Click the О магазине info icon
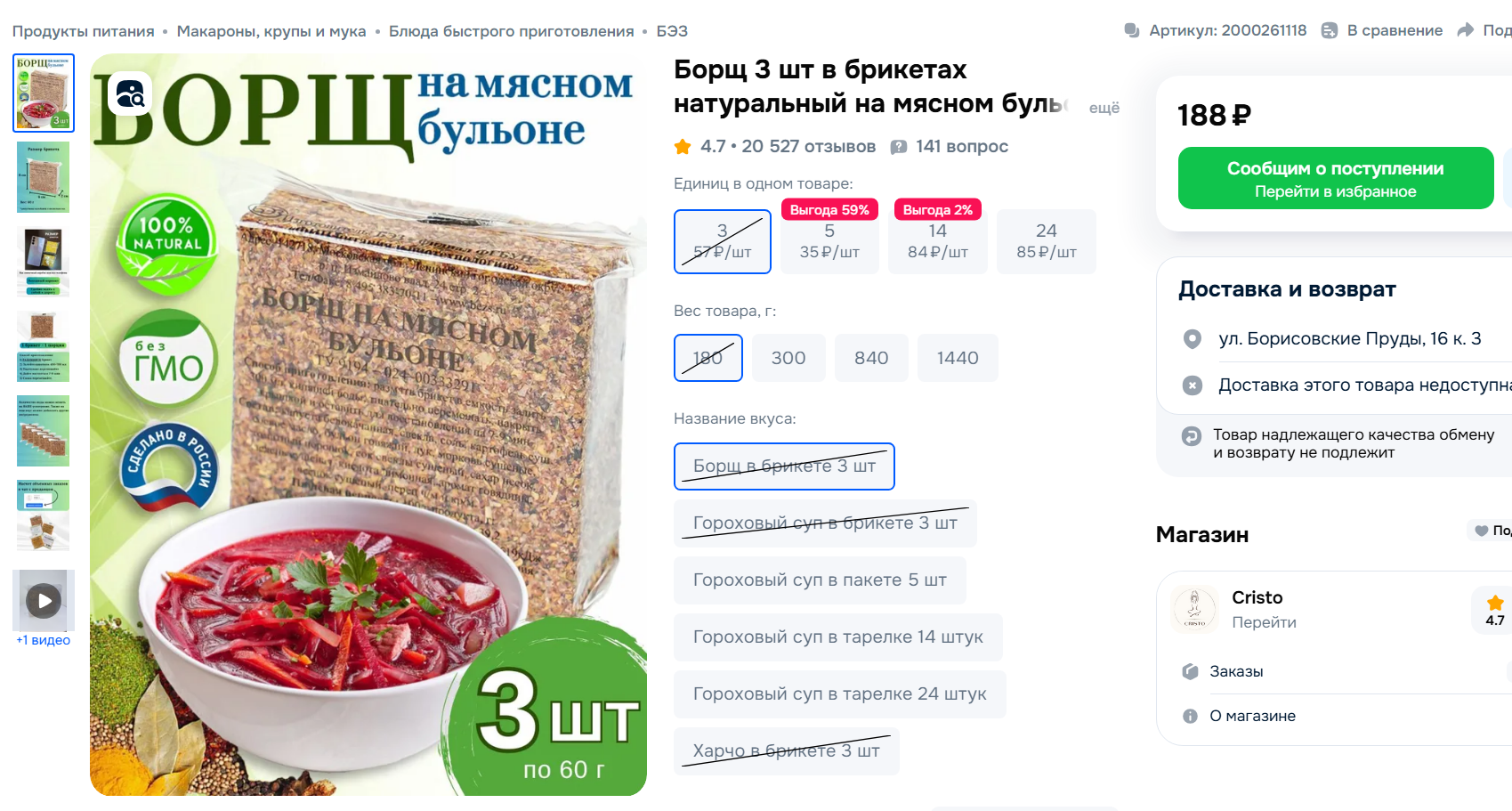1512x811 pixels. [1190, 716]
